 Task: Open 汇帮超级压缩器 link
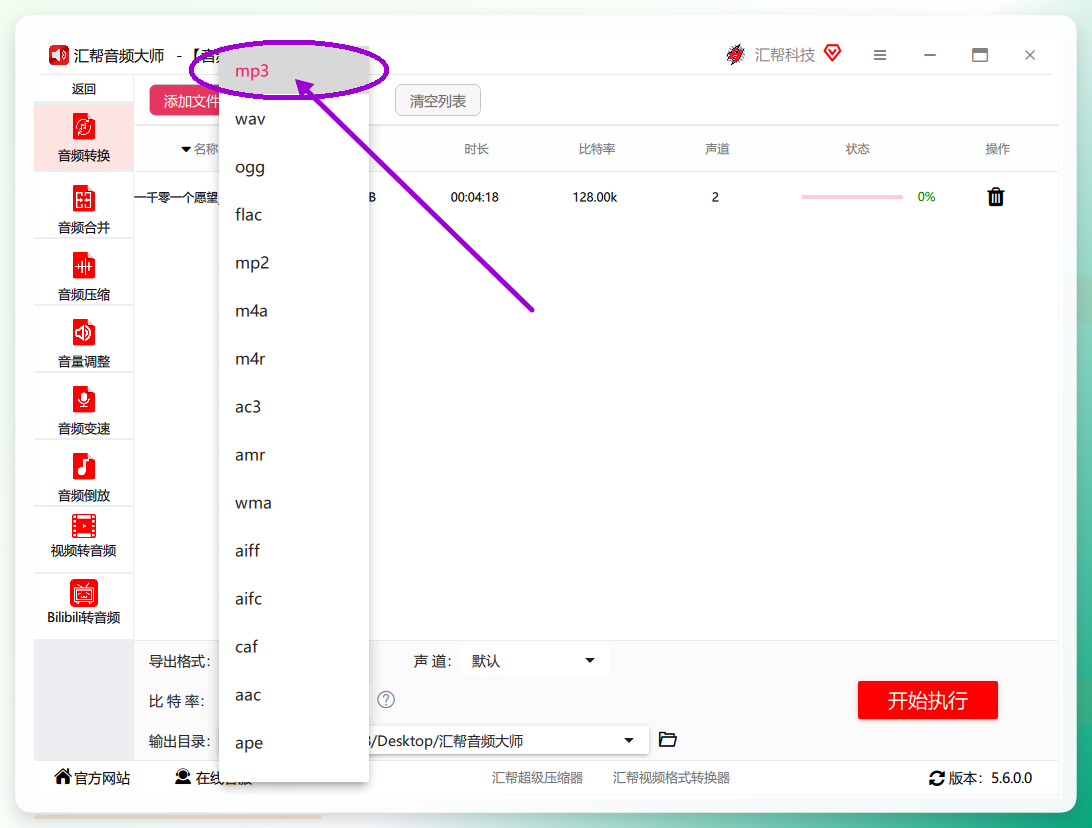(537, 778)
